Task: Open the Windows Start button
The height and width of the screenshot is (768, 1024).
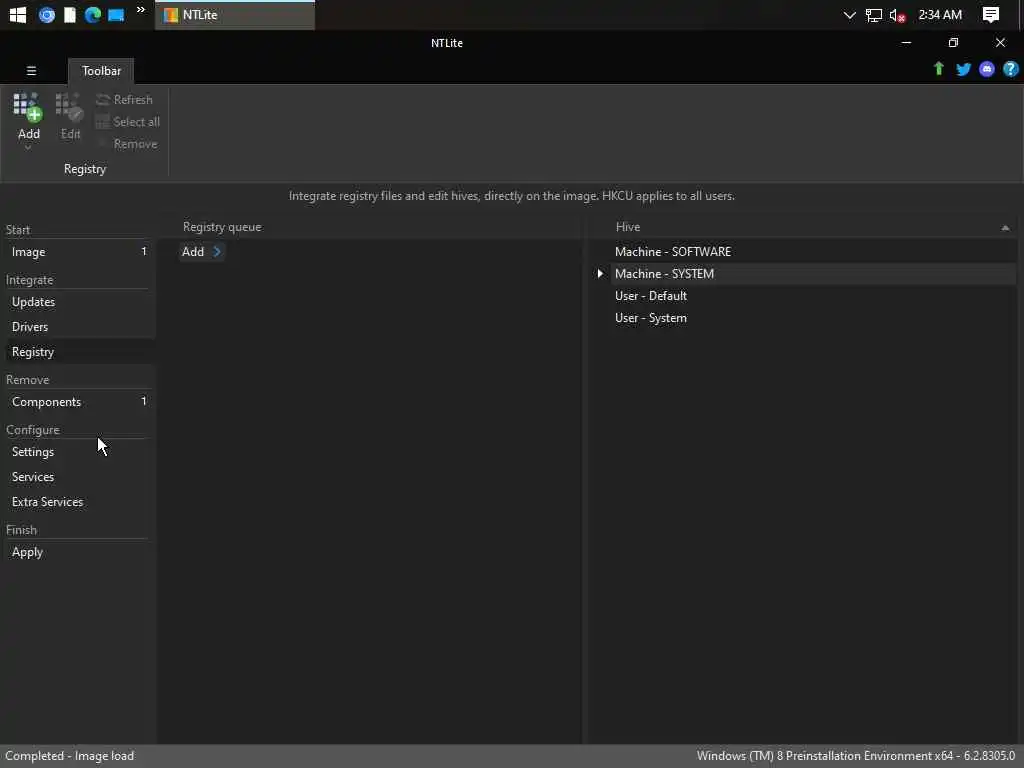Action: click(18, 14)
